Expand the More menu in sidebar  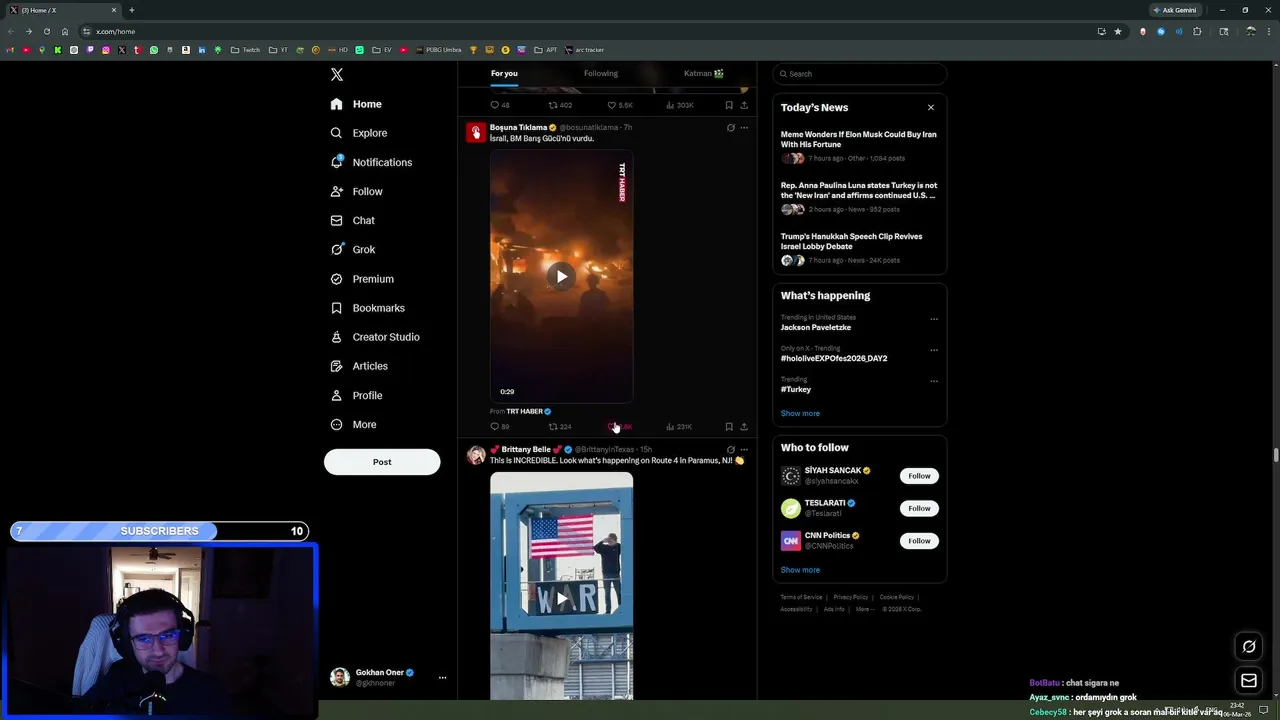353,424
